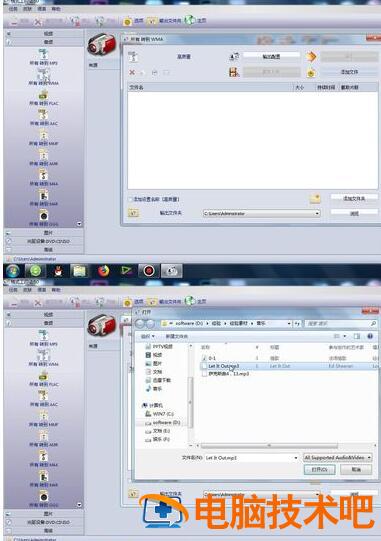Click the red record icon on the taskbar

(x=149, y=271)
